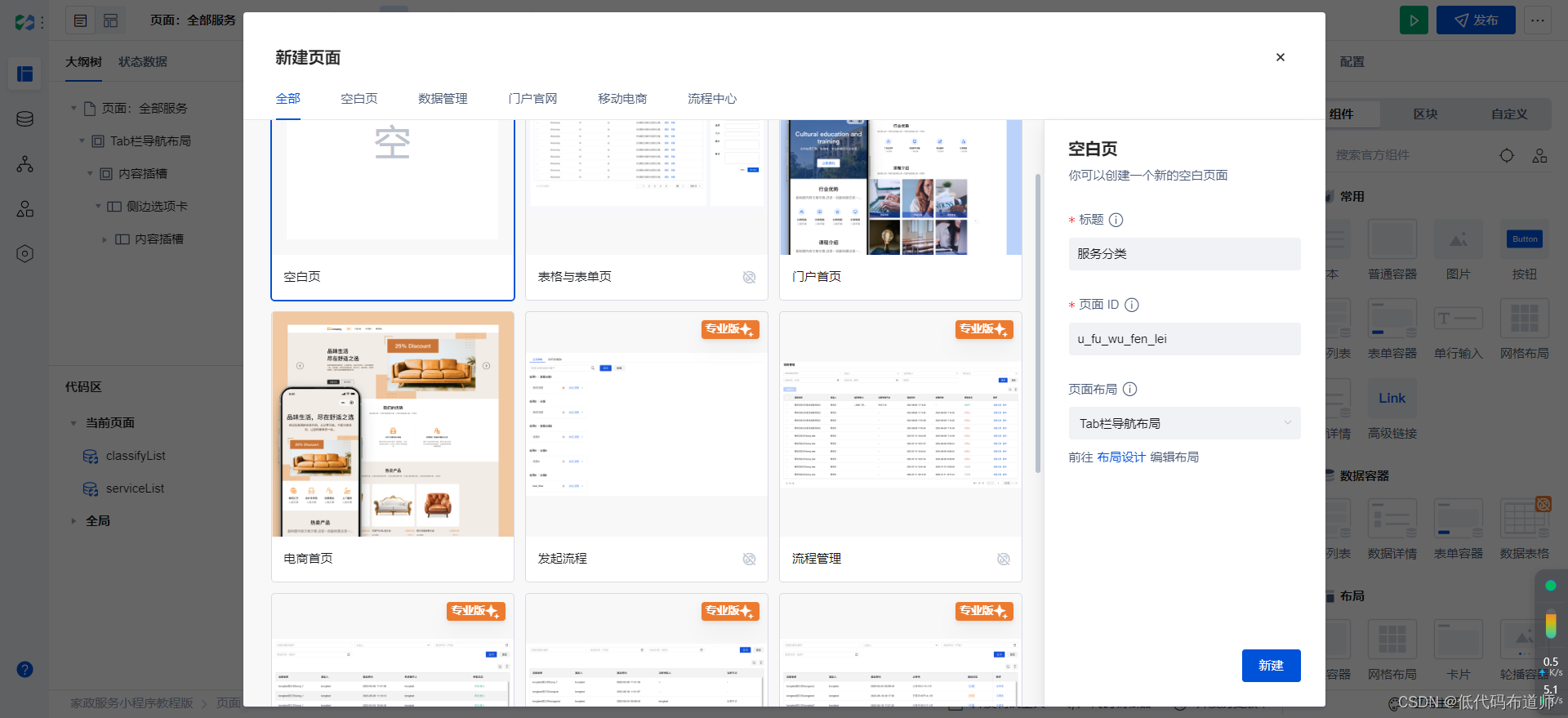Select the 电商首页 template card

coord(393,446)
